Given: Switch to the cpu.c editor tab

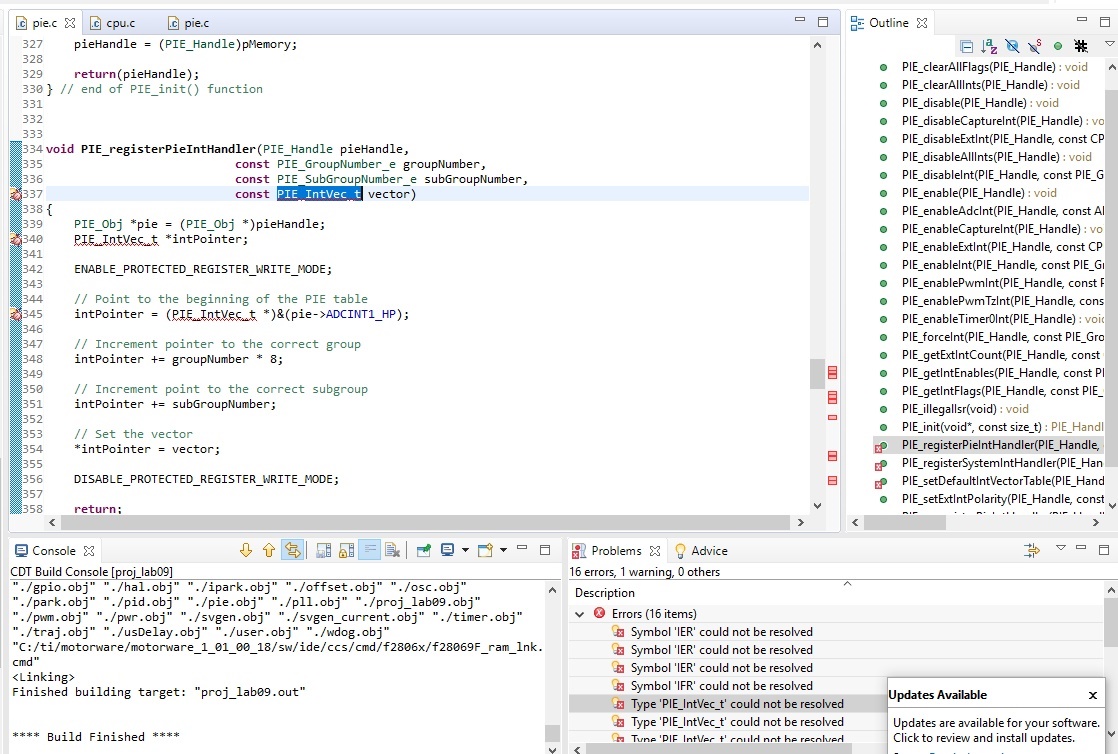Looking at the screenshot, I should 119,21.
